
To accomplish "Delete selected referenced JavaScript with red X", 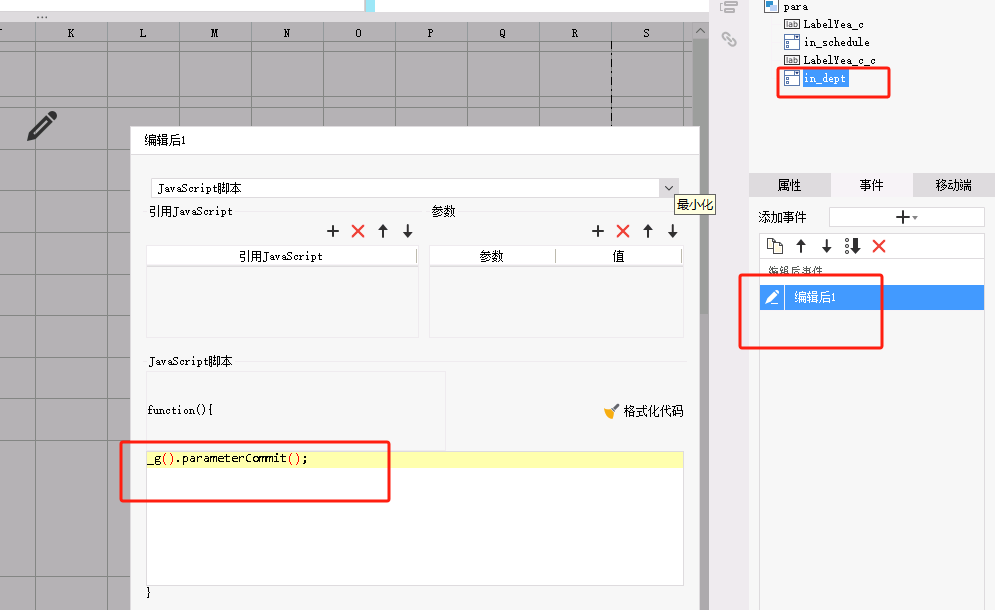I will tap(358, 231).
